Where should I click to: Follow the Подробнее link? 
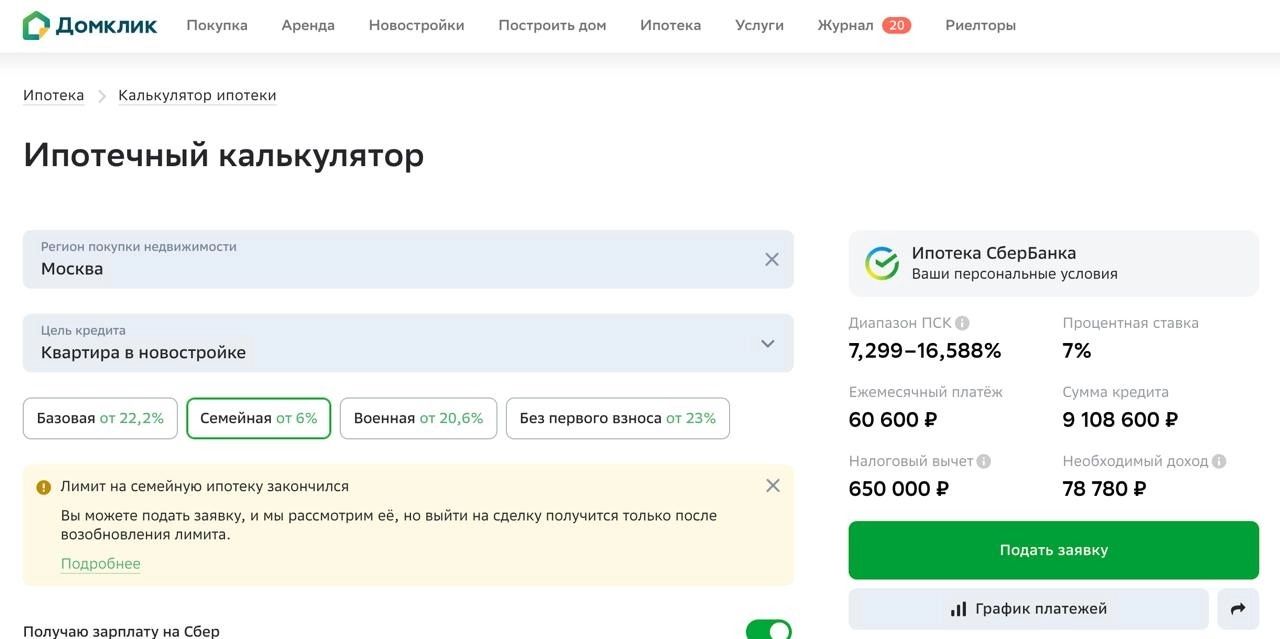point(100,564)
